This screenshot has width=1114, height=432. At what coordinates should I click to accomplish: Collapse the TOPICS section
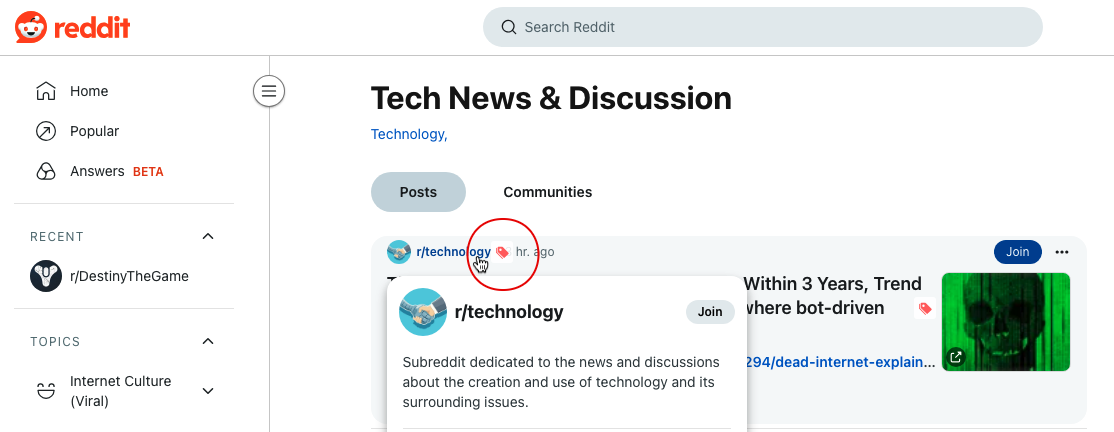[208, 342]
